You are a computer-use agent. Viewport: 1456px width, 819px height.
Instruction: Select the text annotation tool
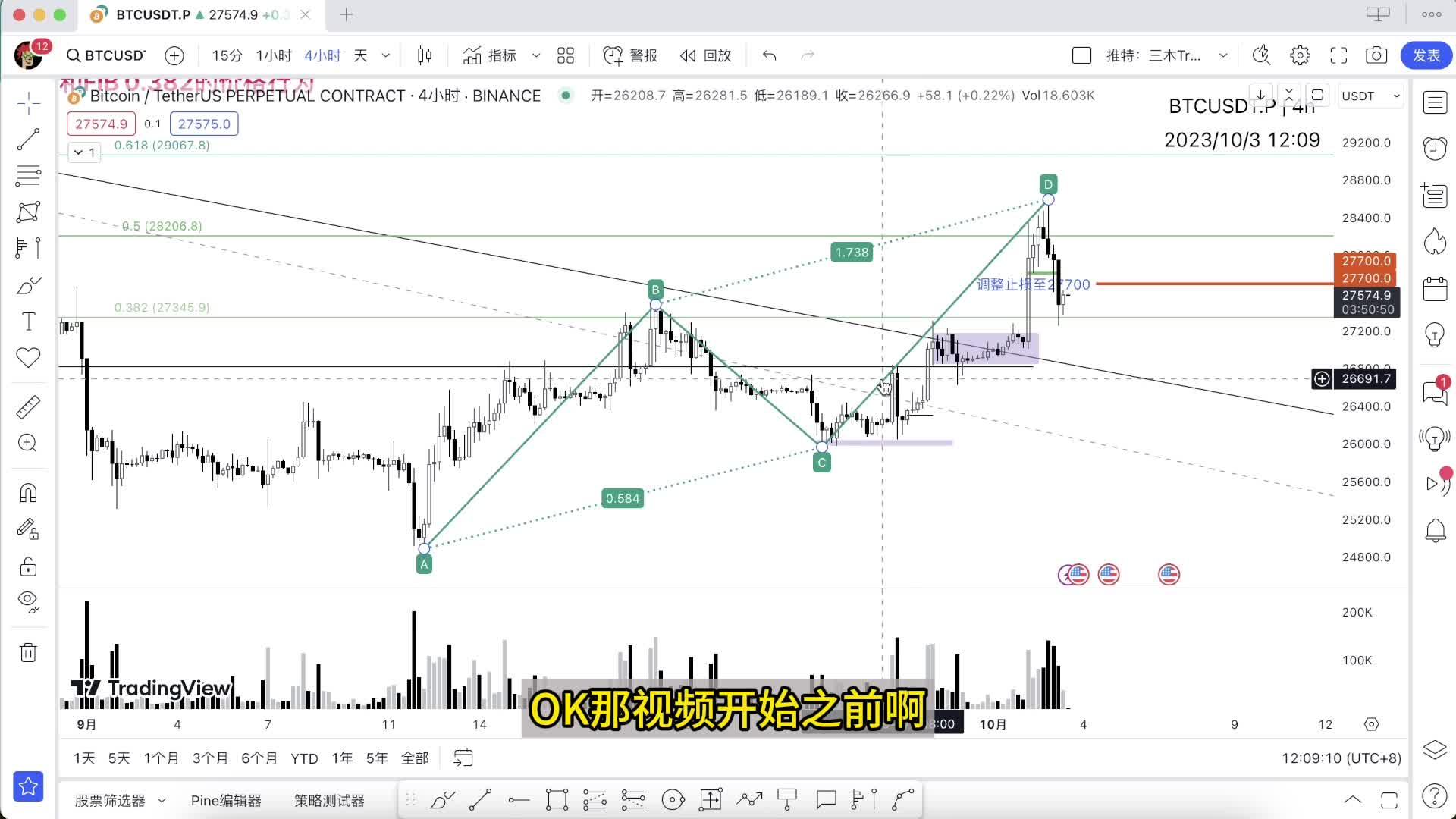(x=28, y=322)
